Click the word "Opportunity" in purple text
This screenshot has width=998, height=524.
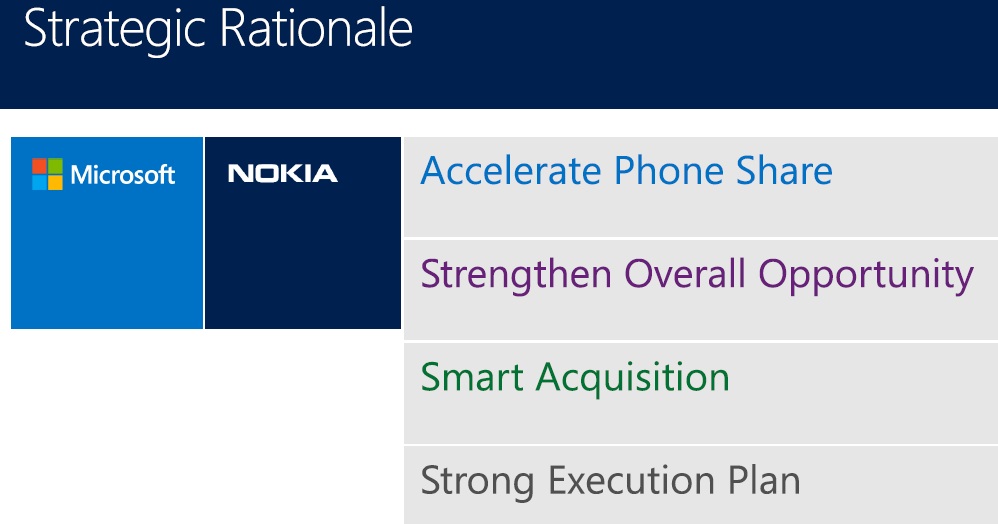[866, 275]
